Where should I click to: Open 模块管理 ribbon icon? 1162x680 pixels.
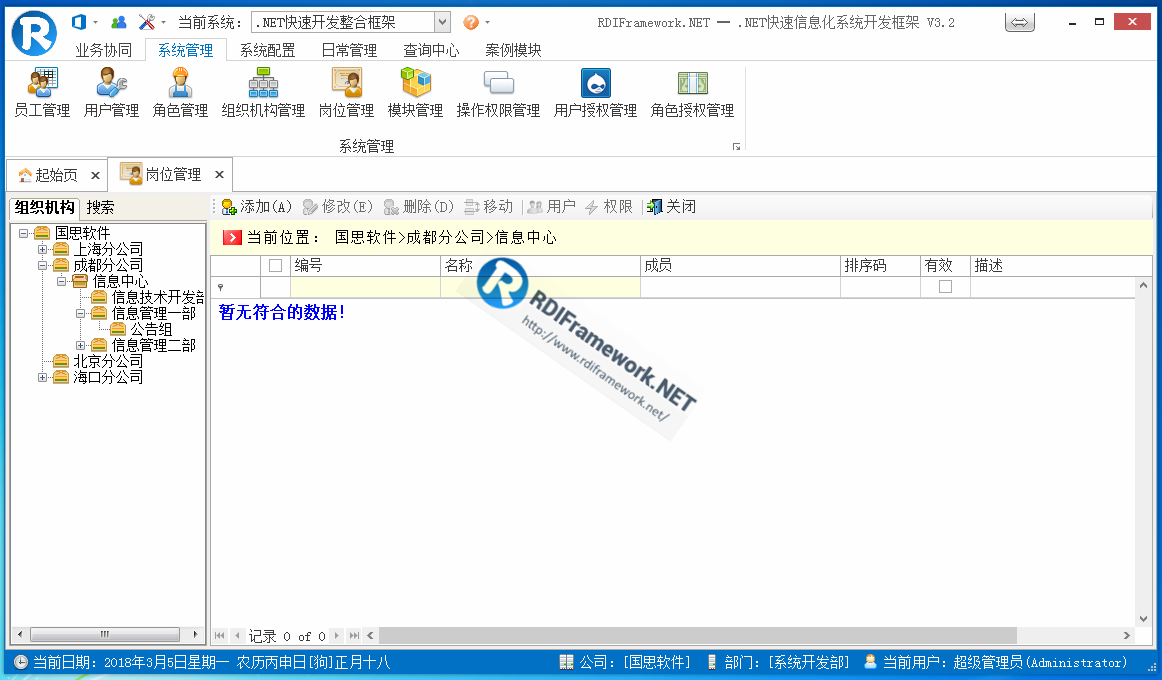coord(415,93)
